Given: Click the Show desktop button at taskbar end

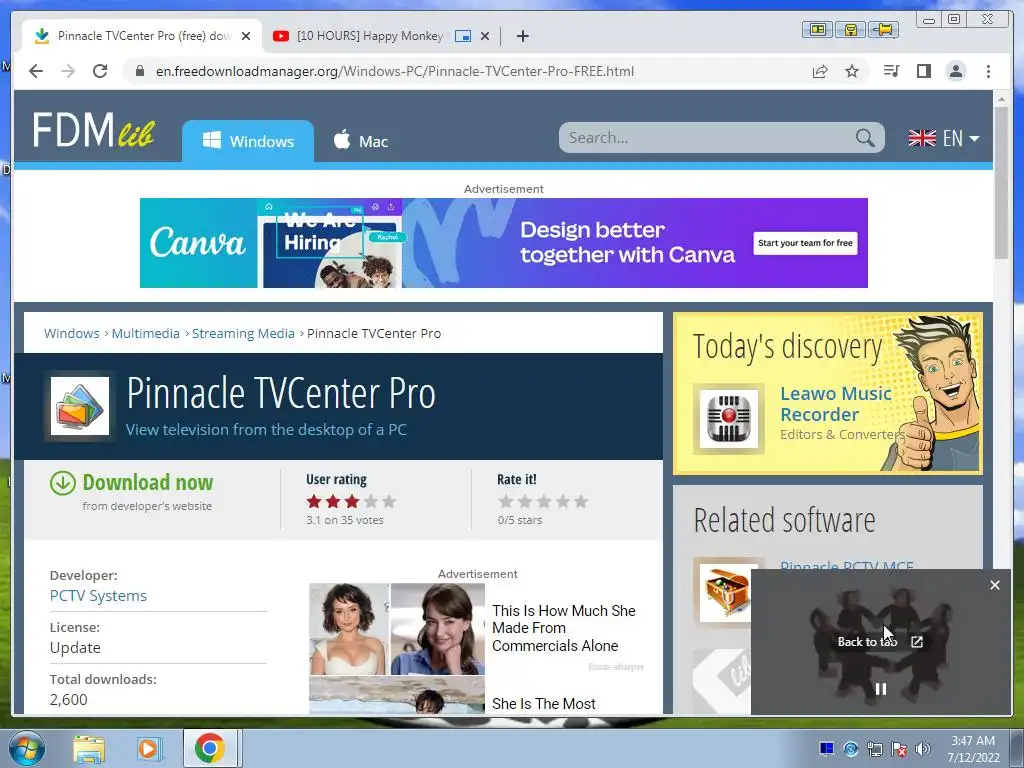Looking at the screenshot, I should point(1018,749).
